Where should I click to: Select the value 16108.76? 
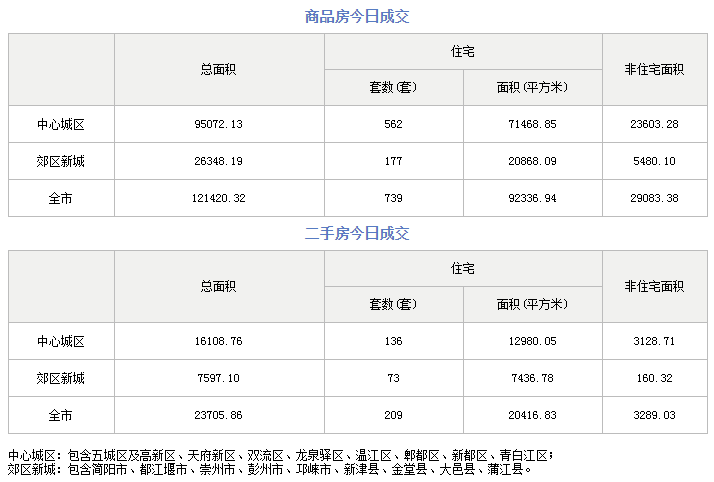point(219,341)
